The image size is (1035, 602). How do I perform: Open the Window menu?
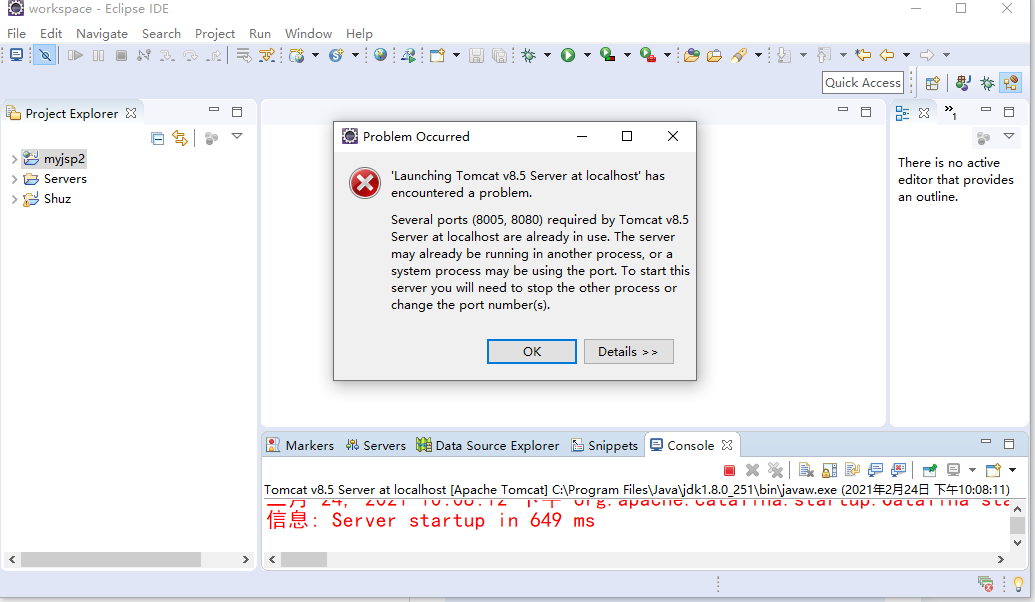tap(308, 34)
